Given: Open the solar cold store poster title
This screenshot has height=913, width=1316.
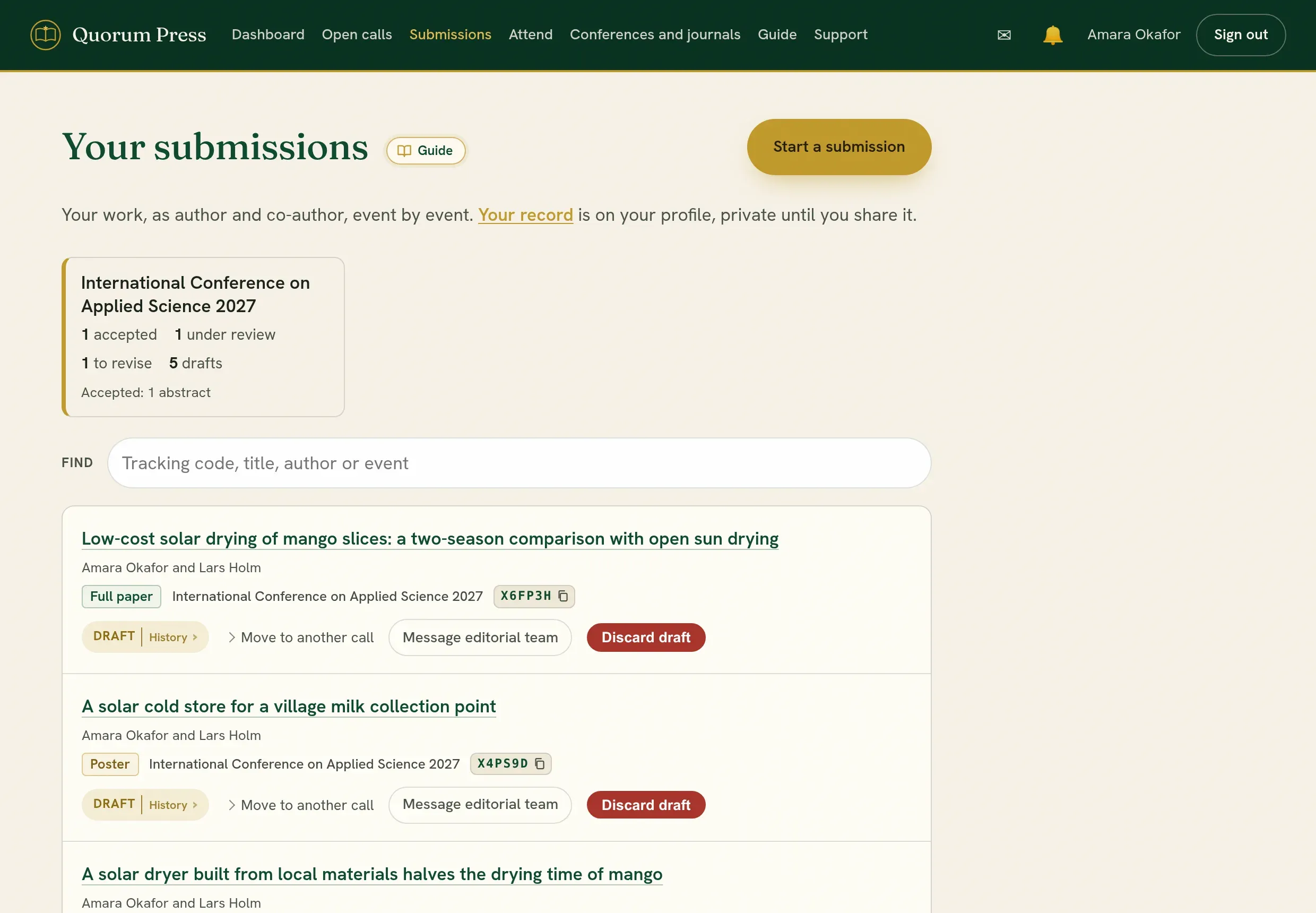Looking at the screenshot, I should (x=289, y=707).
